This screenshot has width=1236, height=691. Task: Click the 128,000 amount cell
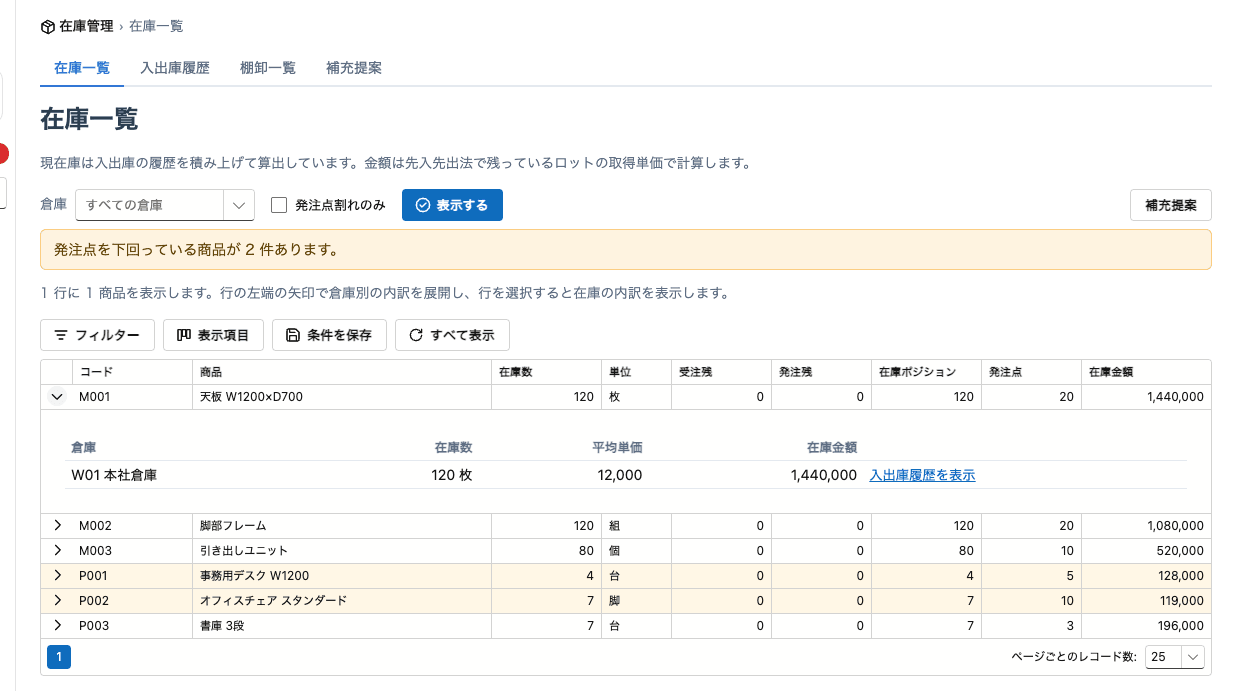pos(1147,576)
